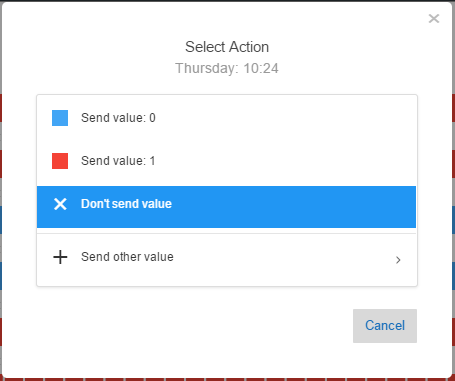Select the "Don't send value" entry
The height and width of the screenshot is (381, 455).
pyautogui.click(x=226, y=207)
